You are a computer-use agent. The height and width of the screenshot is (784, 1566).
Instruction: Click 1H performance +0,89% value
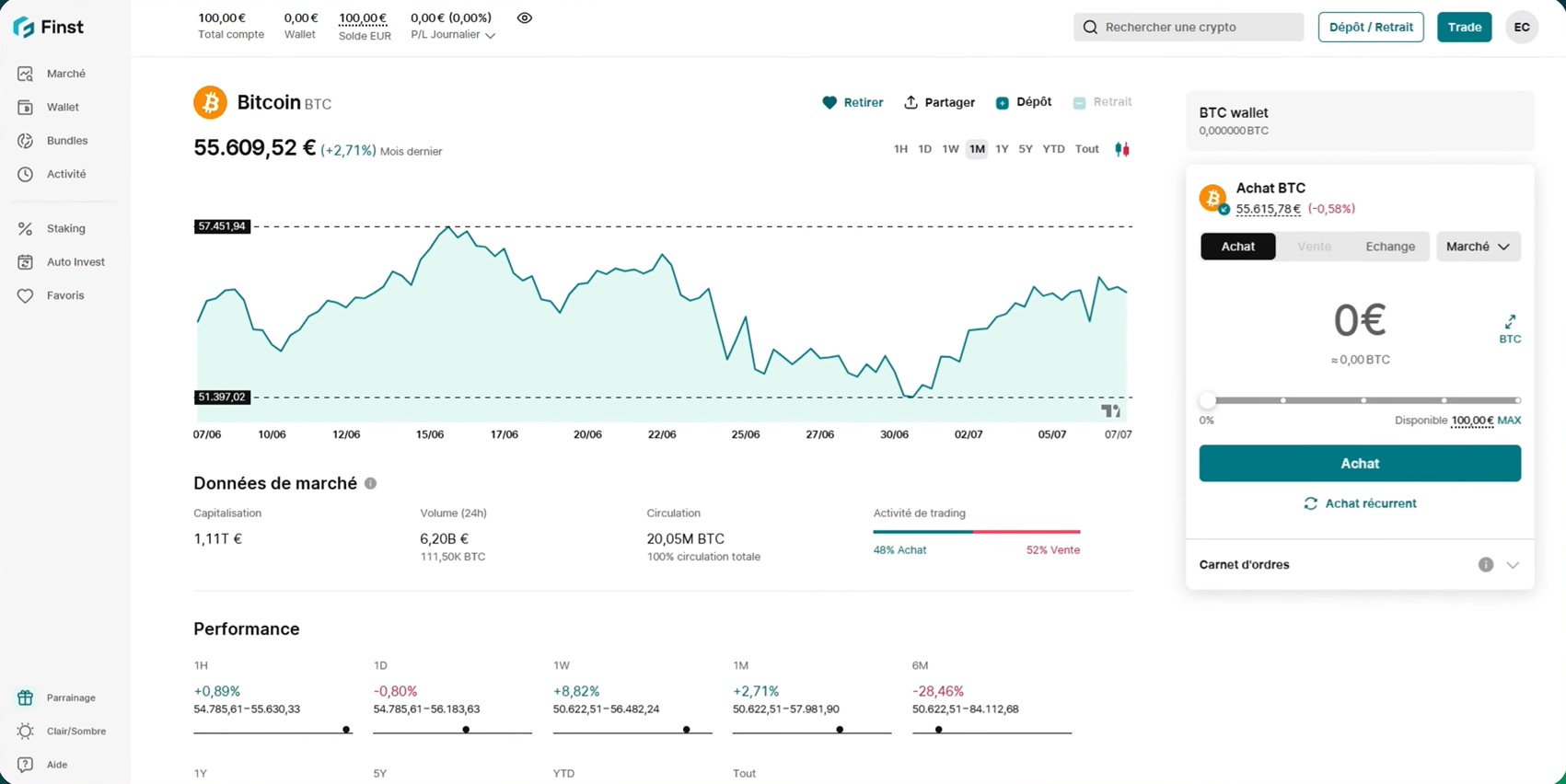point(216,691)
